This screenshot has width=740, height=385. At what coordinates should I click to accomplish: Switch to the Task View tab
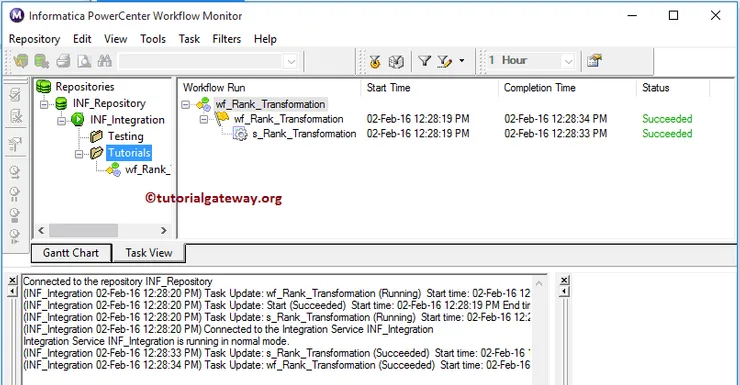pos(149,253)
